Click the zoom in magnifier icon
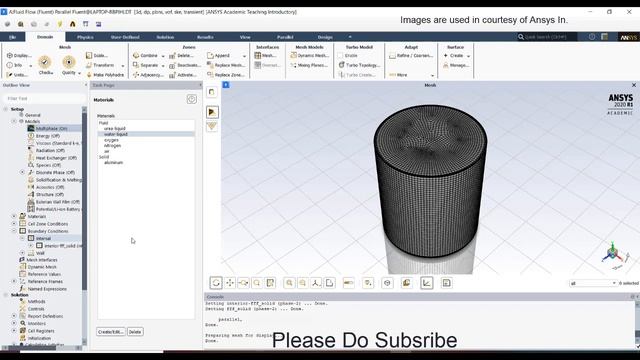Viewport: 640px width, 360px height. click(x=289, y=283)
